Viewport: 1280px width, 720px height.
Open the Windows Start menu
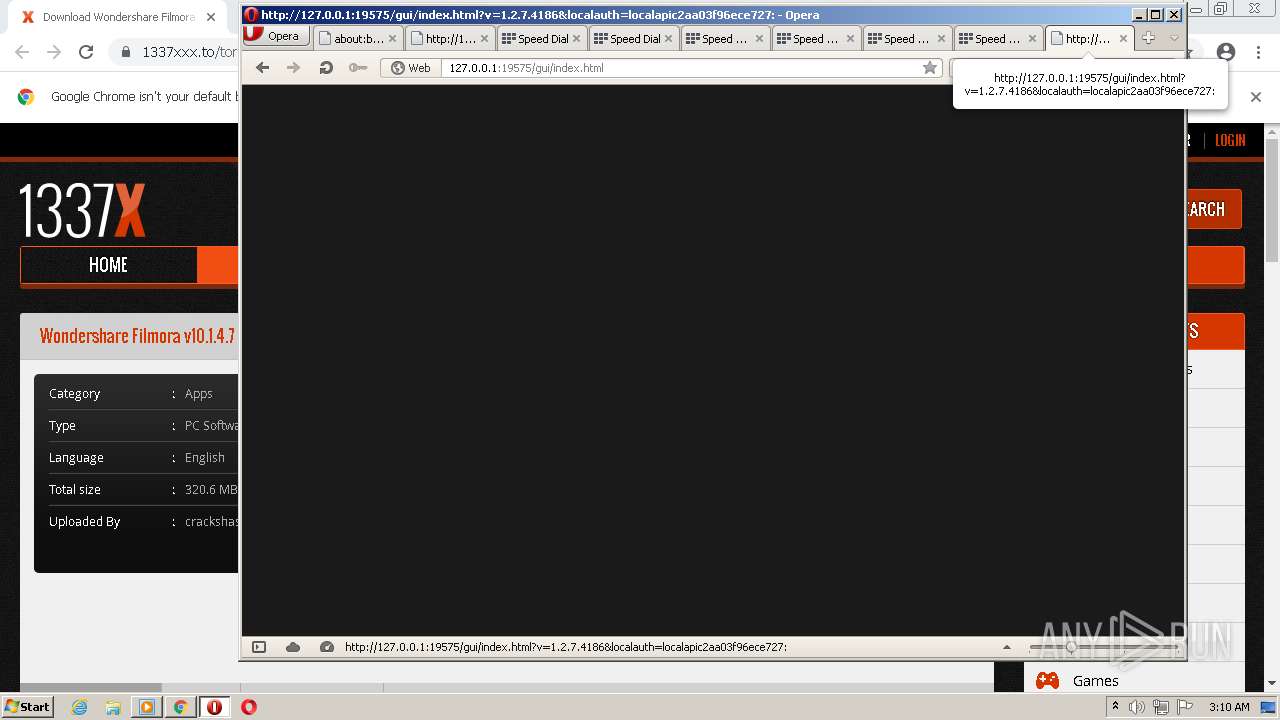pos(28,706)
